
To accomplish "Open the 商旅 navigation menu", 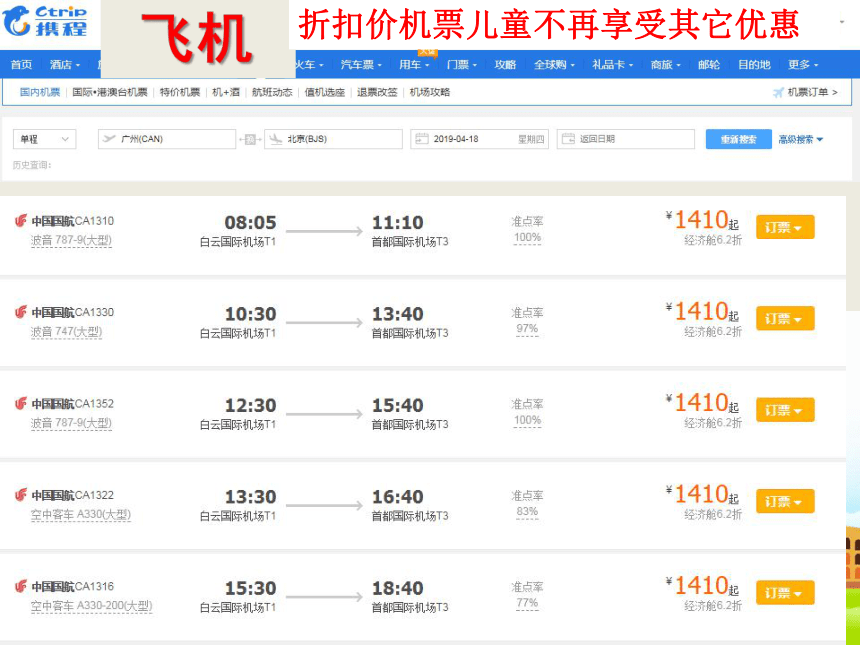I will (666, 65).
